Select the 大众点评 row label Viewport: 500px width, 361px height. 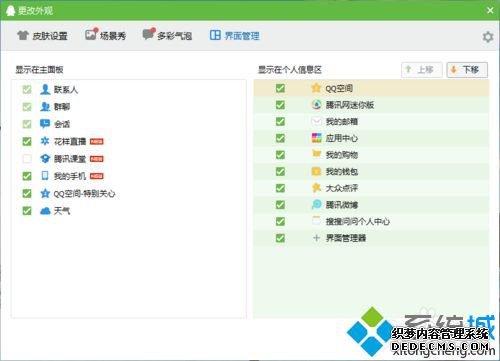pos(342,188)
